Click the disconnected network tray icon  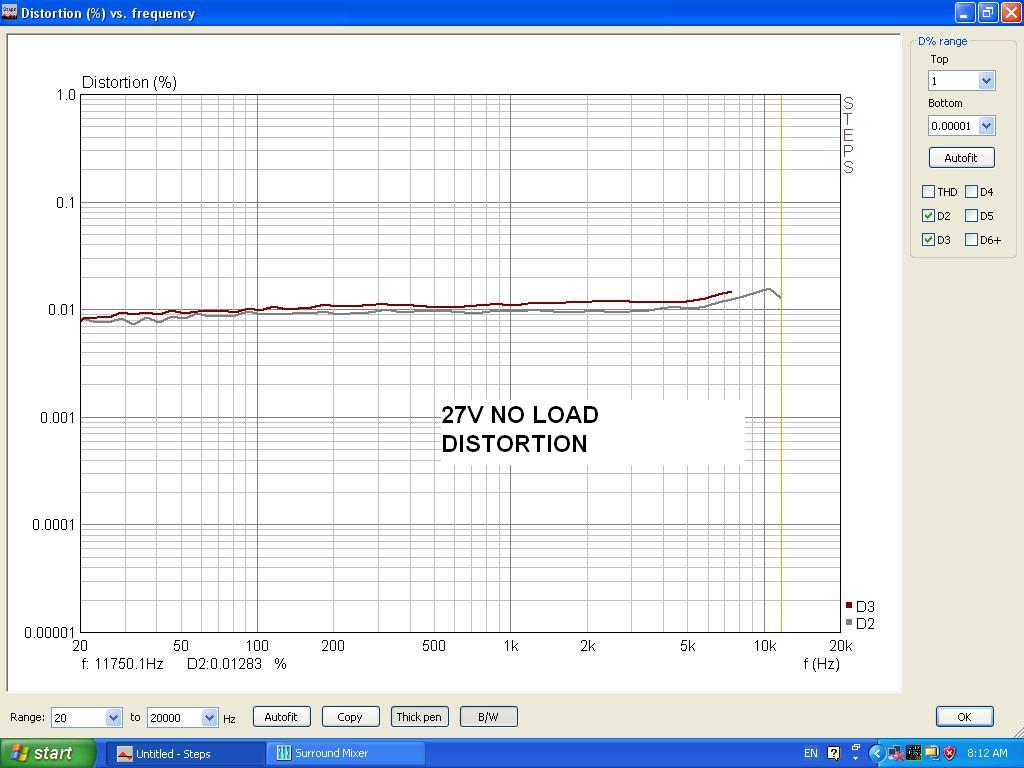click(895, 753)
